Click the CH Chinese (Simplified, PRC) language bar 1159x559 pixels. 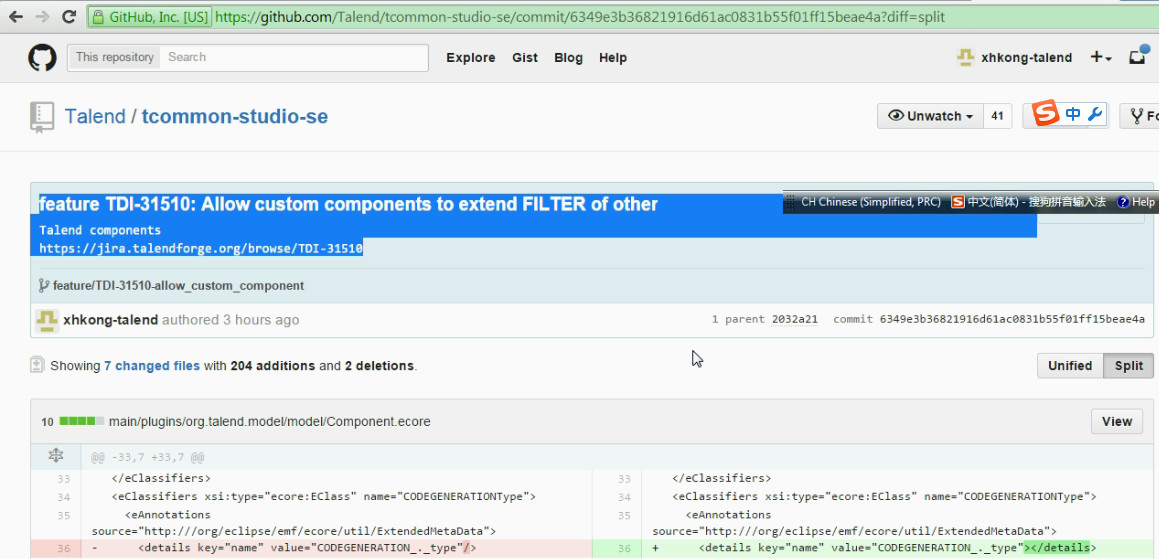tap(869, 202)
